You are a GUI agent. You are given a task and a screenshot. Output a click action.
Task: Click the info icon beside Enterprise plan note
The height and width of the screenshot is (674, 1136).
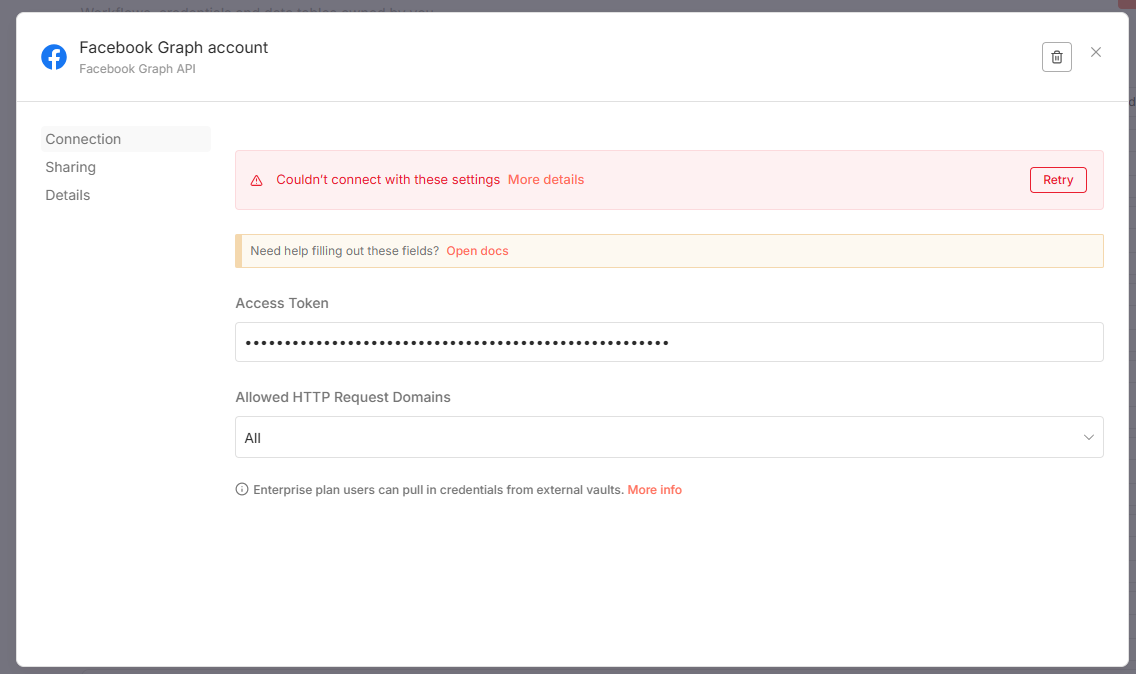(x=242, y=490)
